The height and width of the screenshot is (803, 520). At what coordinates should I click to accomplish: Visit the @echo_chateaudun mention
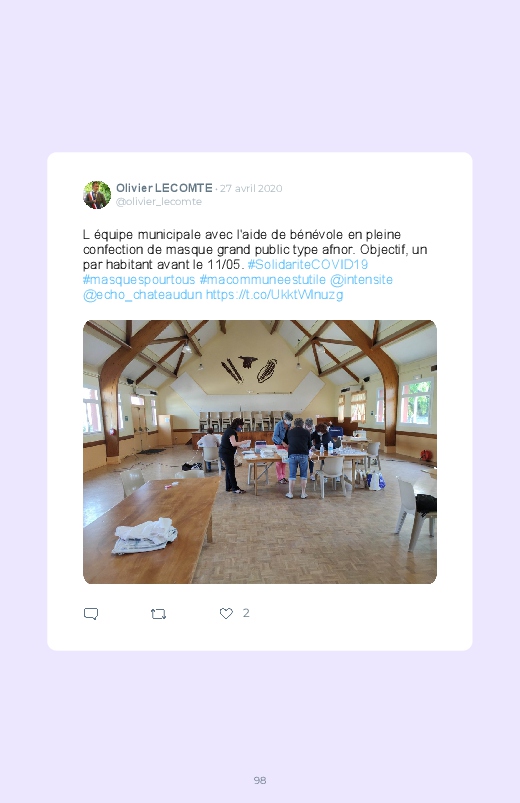point(142,295)
